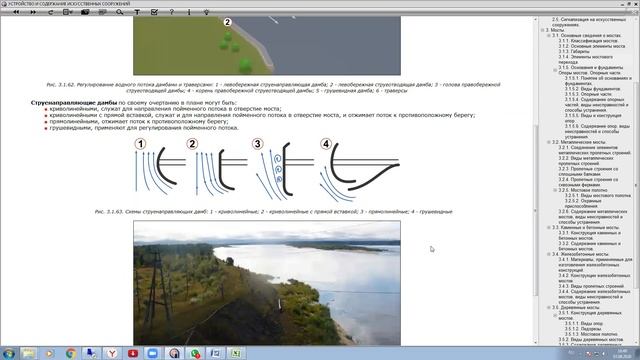The image size is (640, 360).
Task: Click the info icon in toolbar
Action: [x=189, y=12]
